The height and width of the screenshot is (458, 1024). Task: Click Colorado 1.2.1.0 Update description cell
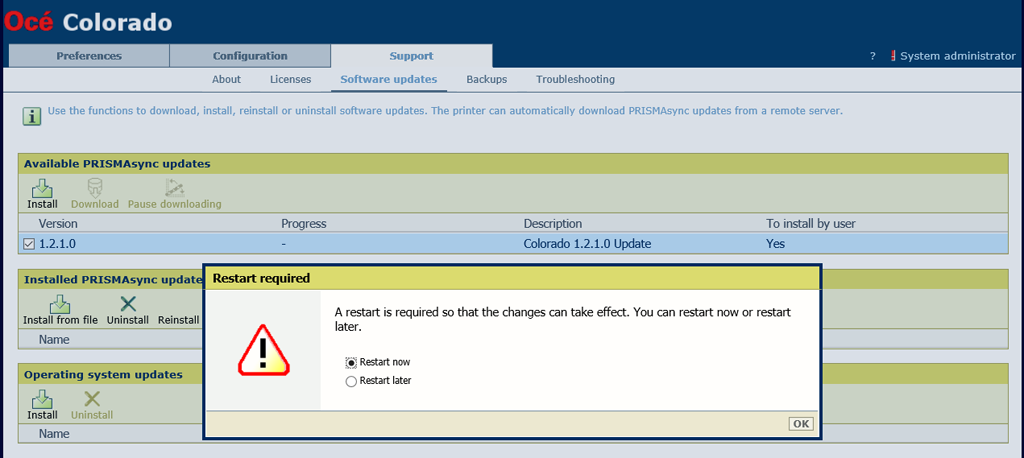[x=587, y=244]
